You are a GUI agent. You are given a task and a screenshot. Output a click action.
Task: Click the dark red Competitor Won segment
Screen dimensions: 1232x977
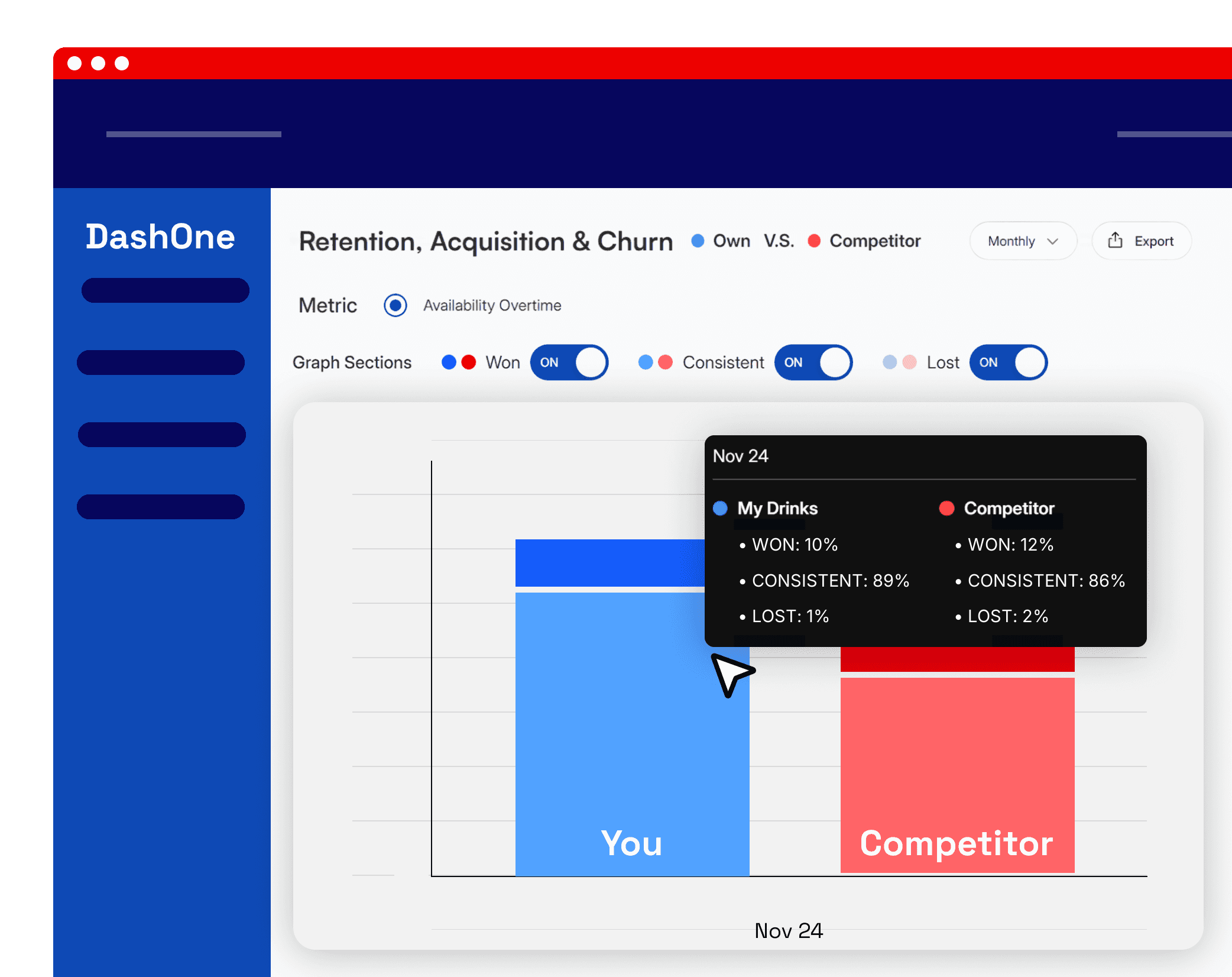(957, 659)
